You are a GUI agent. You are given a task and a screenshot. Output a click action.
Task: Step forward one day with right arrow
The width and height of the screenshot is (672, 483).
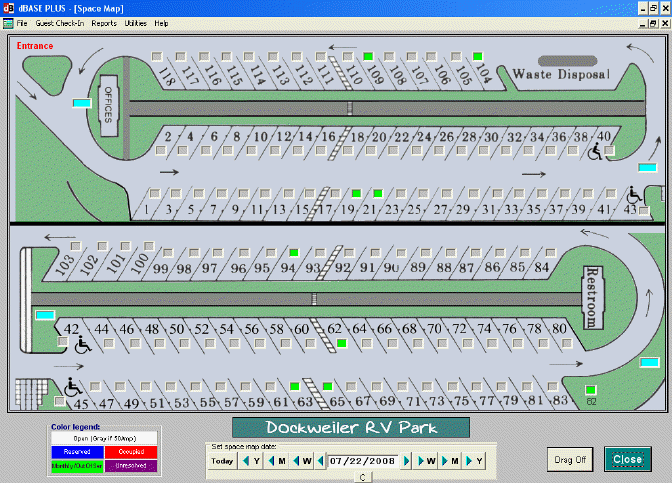coord(406,461)
